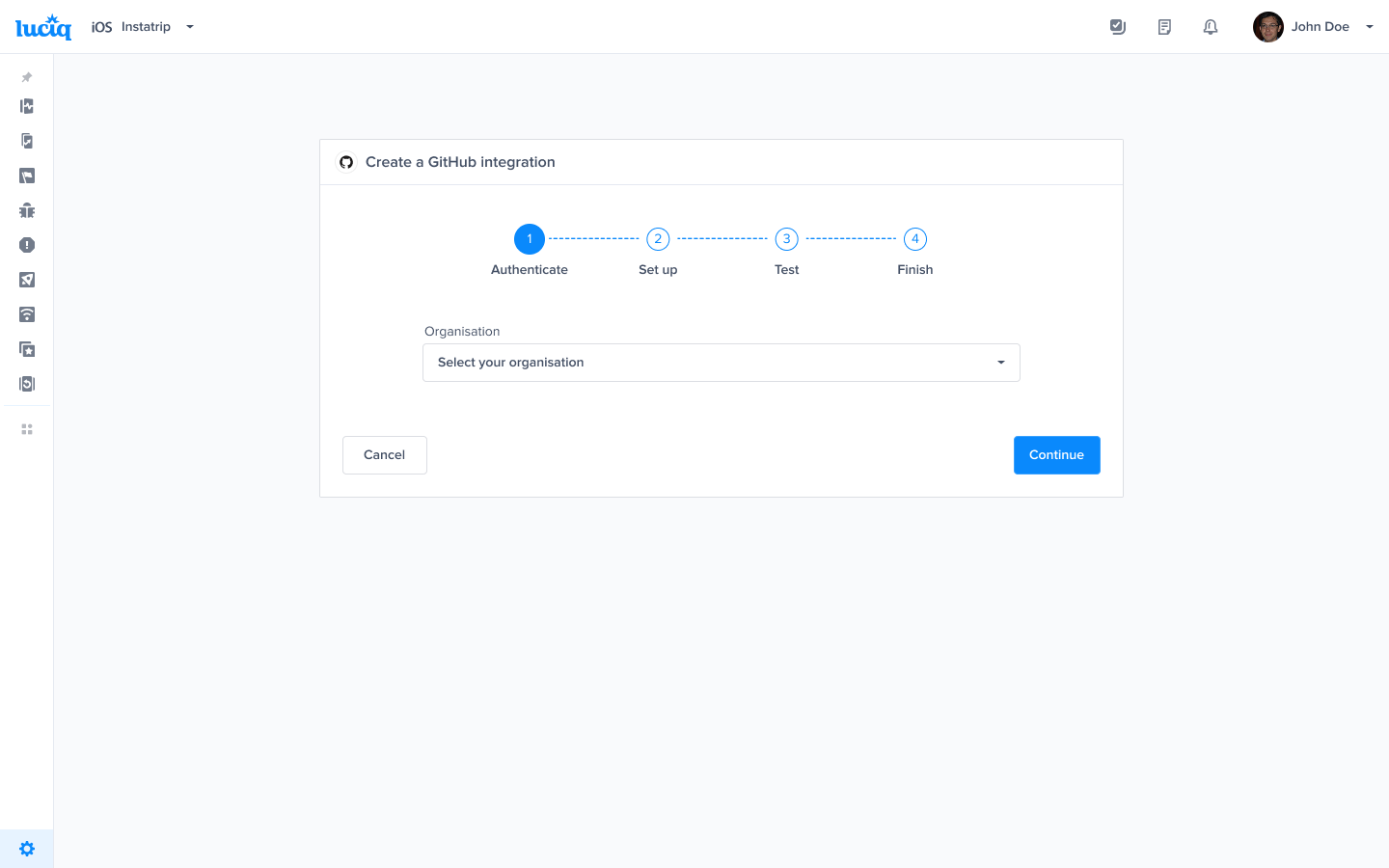Open the Settings gear at the sidebar bottom
This screenshot has height=868, width=1389.
tap(26, 848)
